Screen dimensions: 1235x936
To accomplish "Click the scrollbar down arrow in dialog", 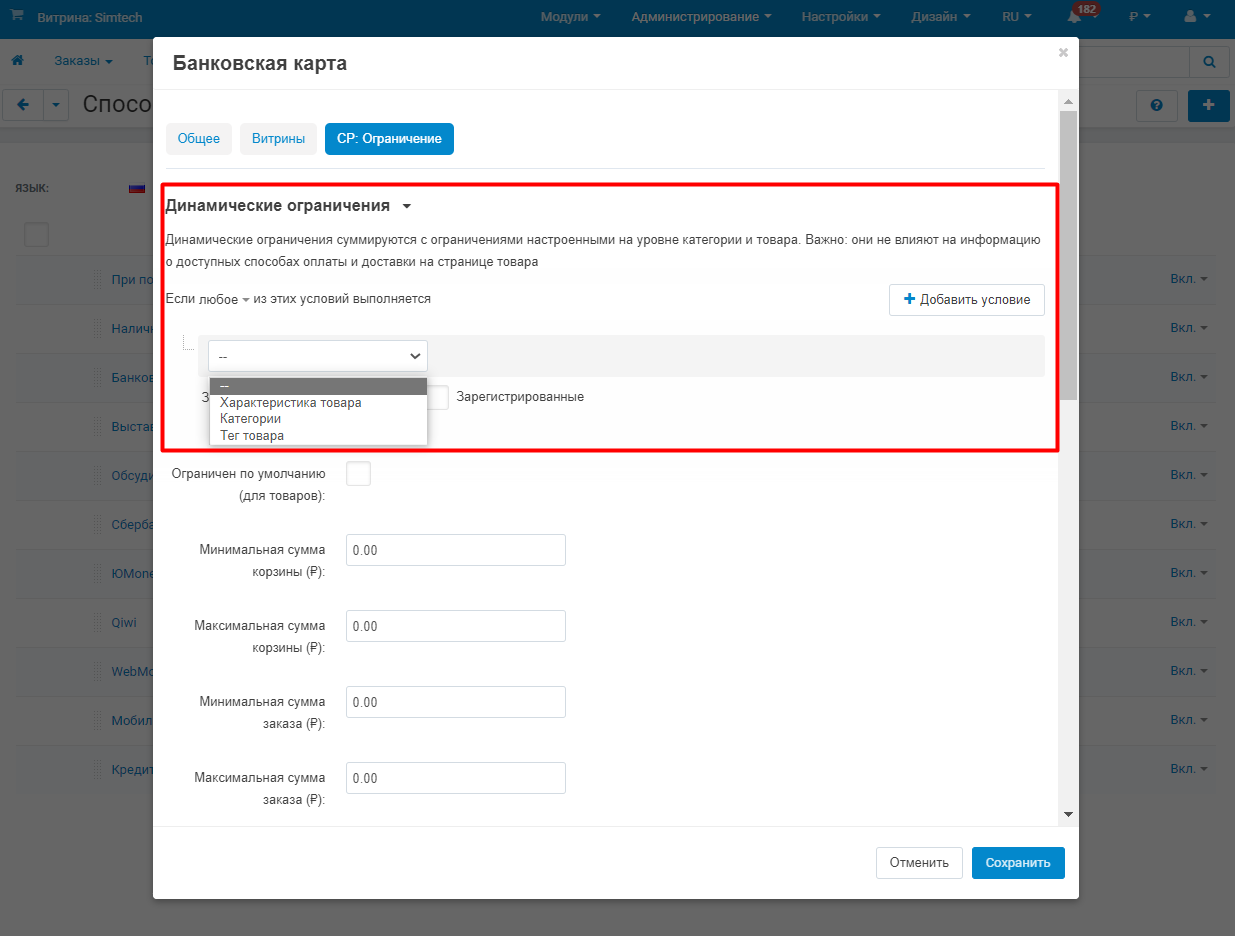I will pyautogui.click(x=1068, y=815).
